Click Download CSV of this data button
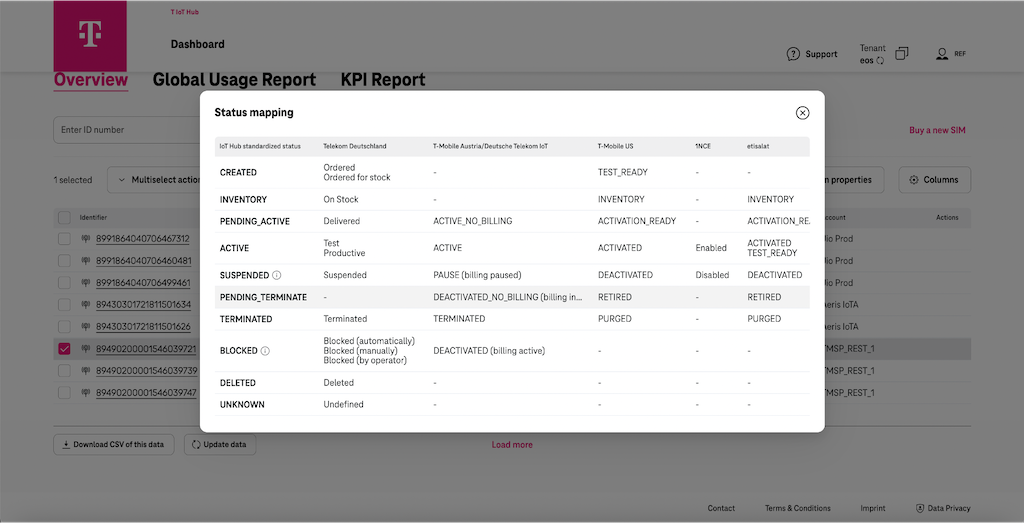1024x523 pixels. pyautogui.click(x=114, y=444)
